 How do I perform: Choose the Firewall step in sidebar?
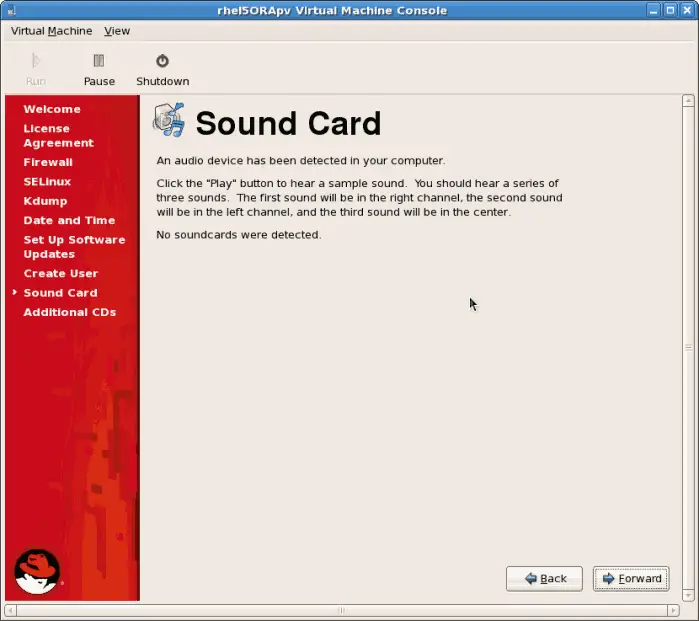[48, 162]
